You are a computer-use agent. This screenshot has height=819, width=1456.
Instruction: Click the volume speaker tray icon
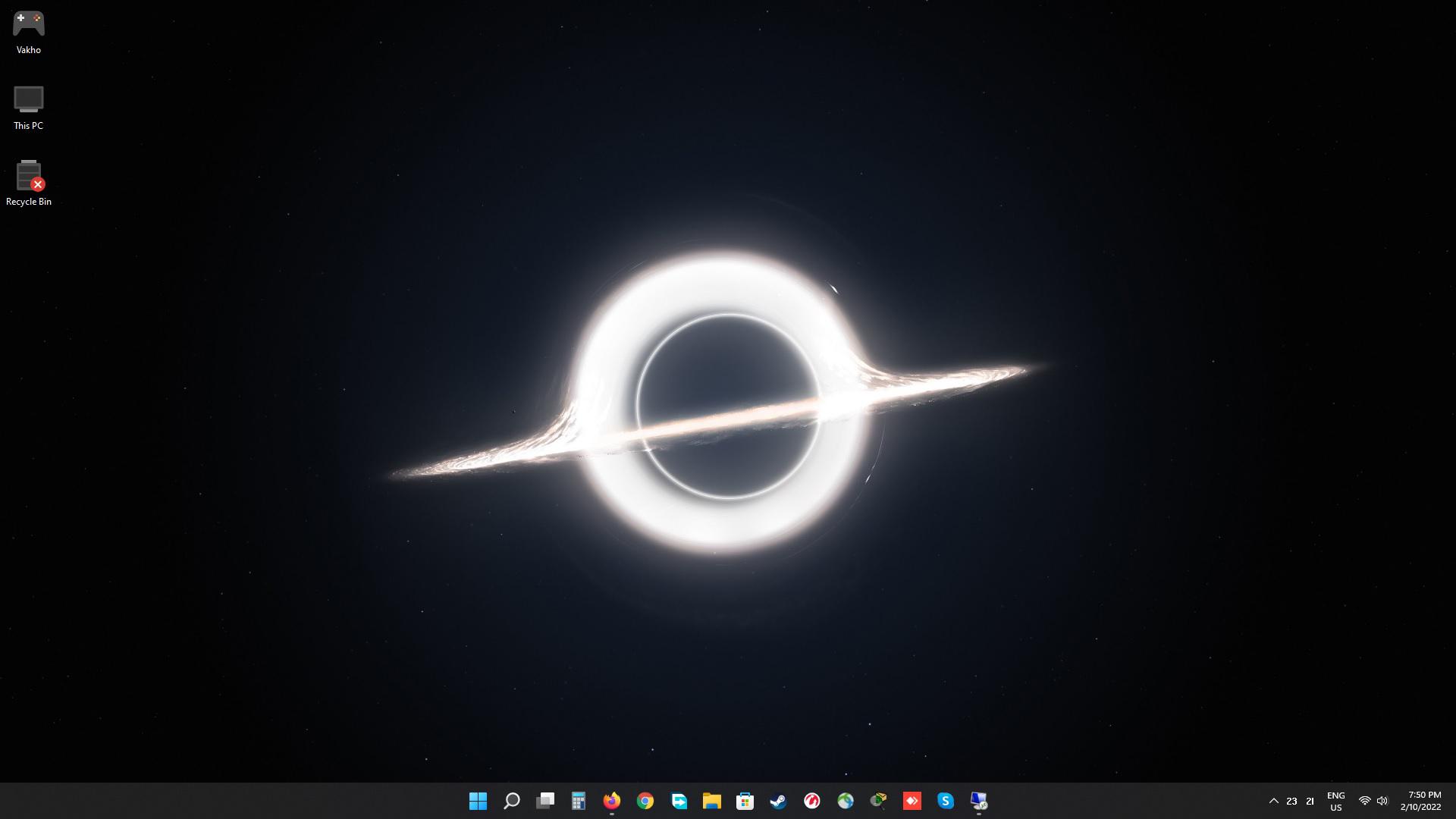[x=1382, y=801]
